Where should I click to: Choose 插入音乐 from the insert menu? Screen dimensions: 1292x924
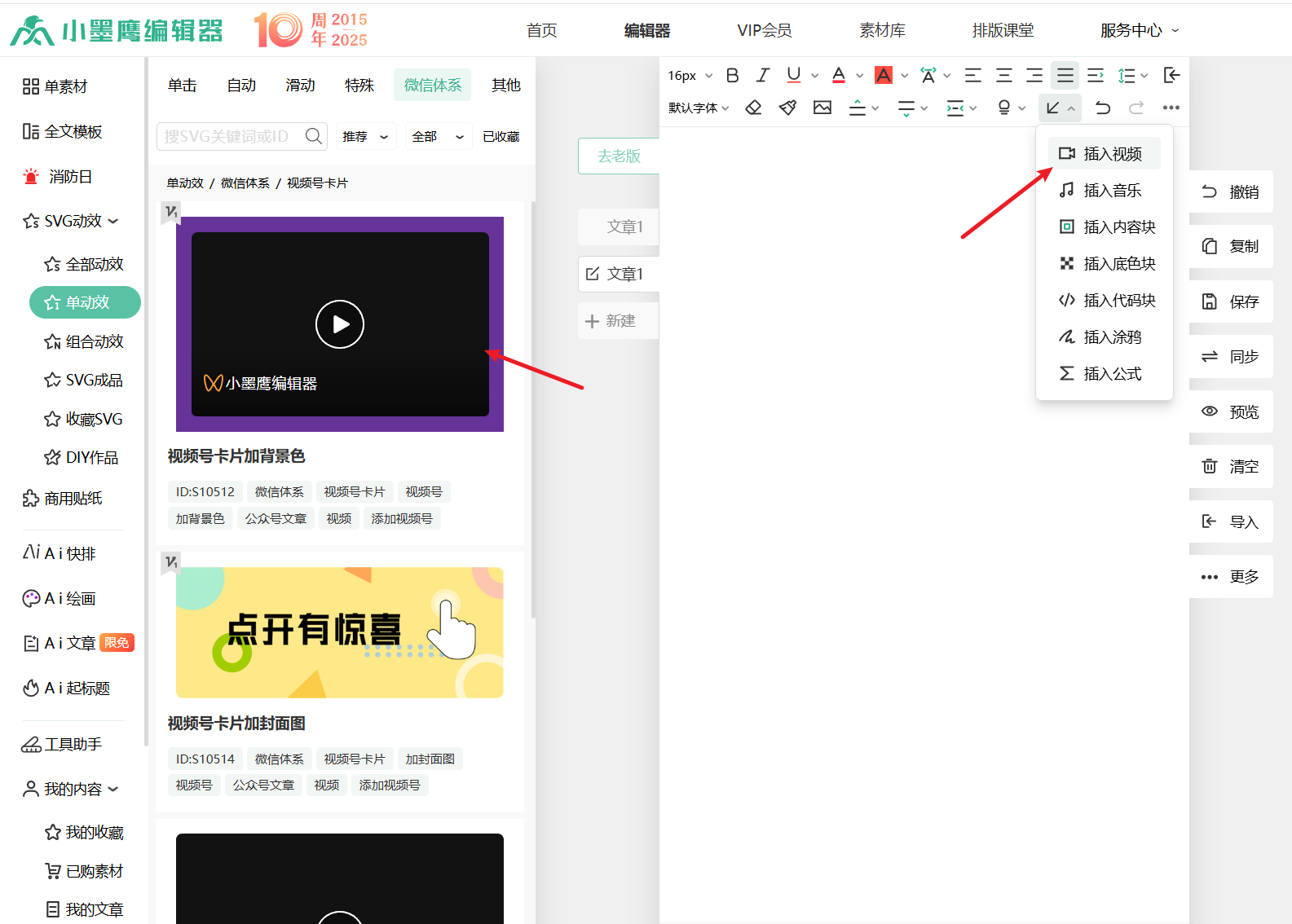point(1111,191)
